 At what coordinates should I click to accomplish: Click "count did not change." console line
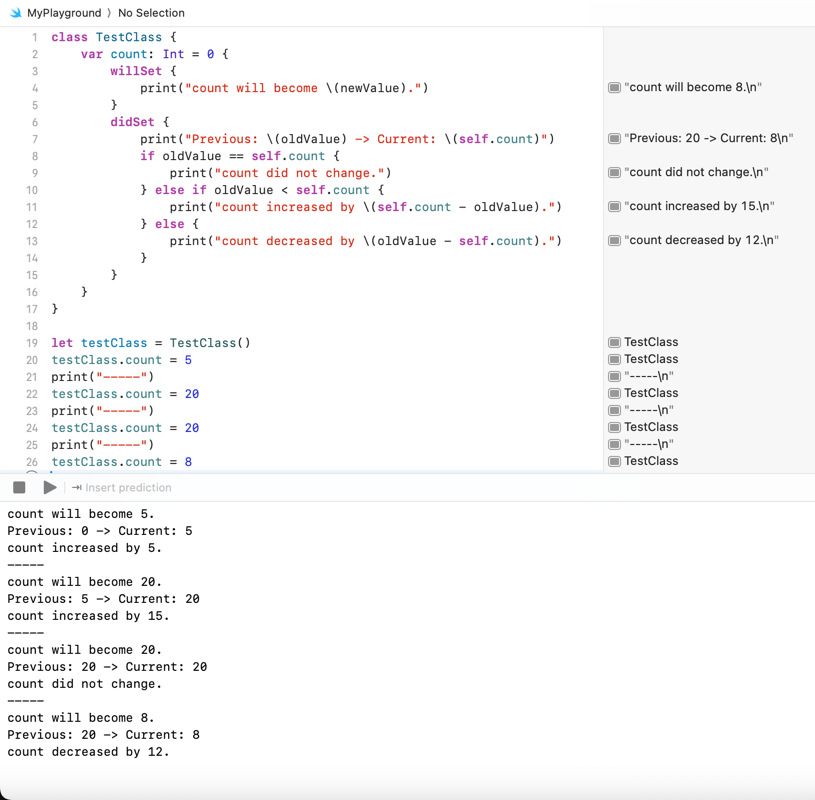coord(85,684)
